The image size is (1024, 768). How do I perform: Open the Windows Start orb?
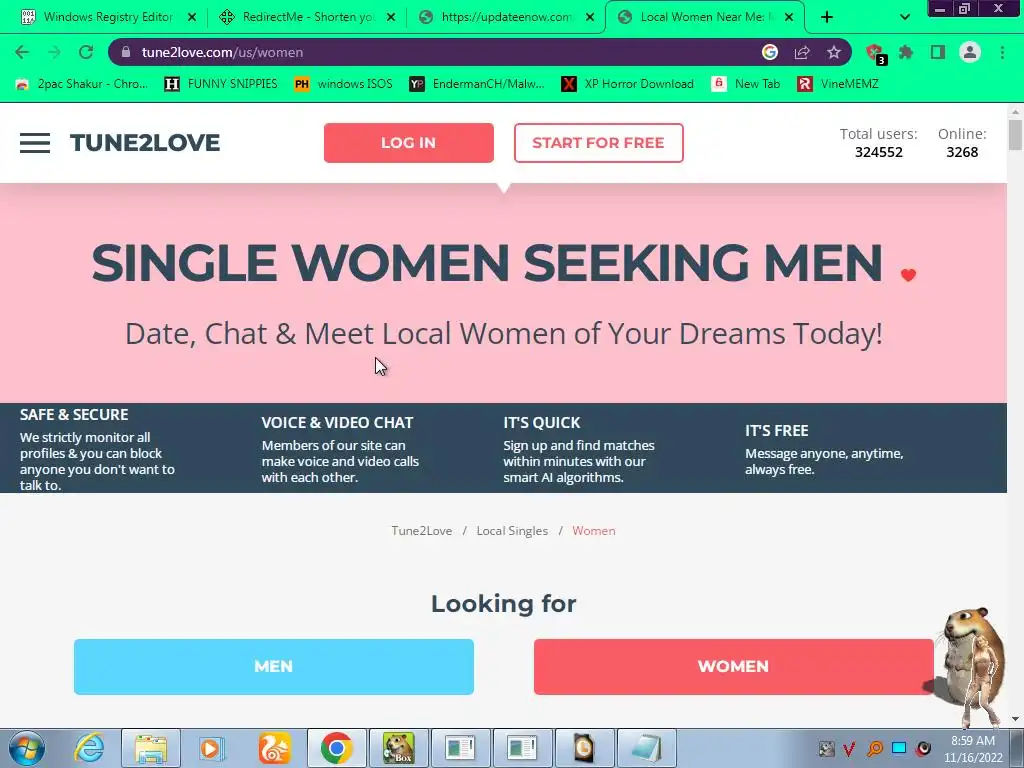pyautogui.click(x=26, y=748)
